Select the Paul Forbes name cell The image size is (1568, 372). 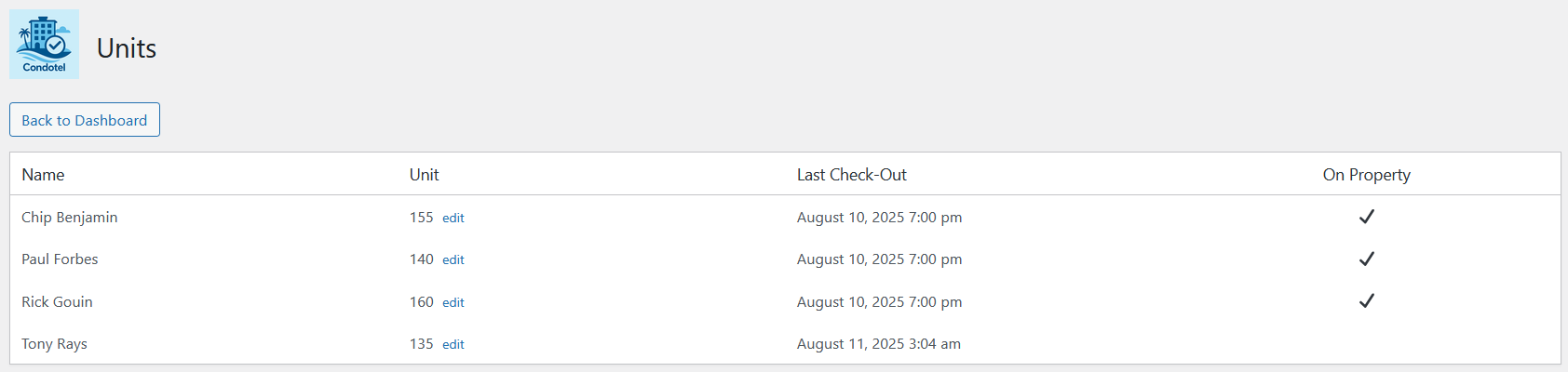[60, 259]
